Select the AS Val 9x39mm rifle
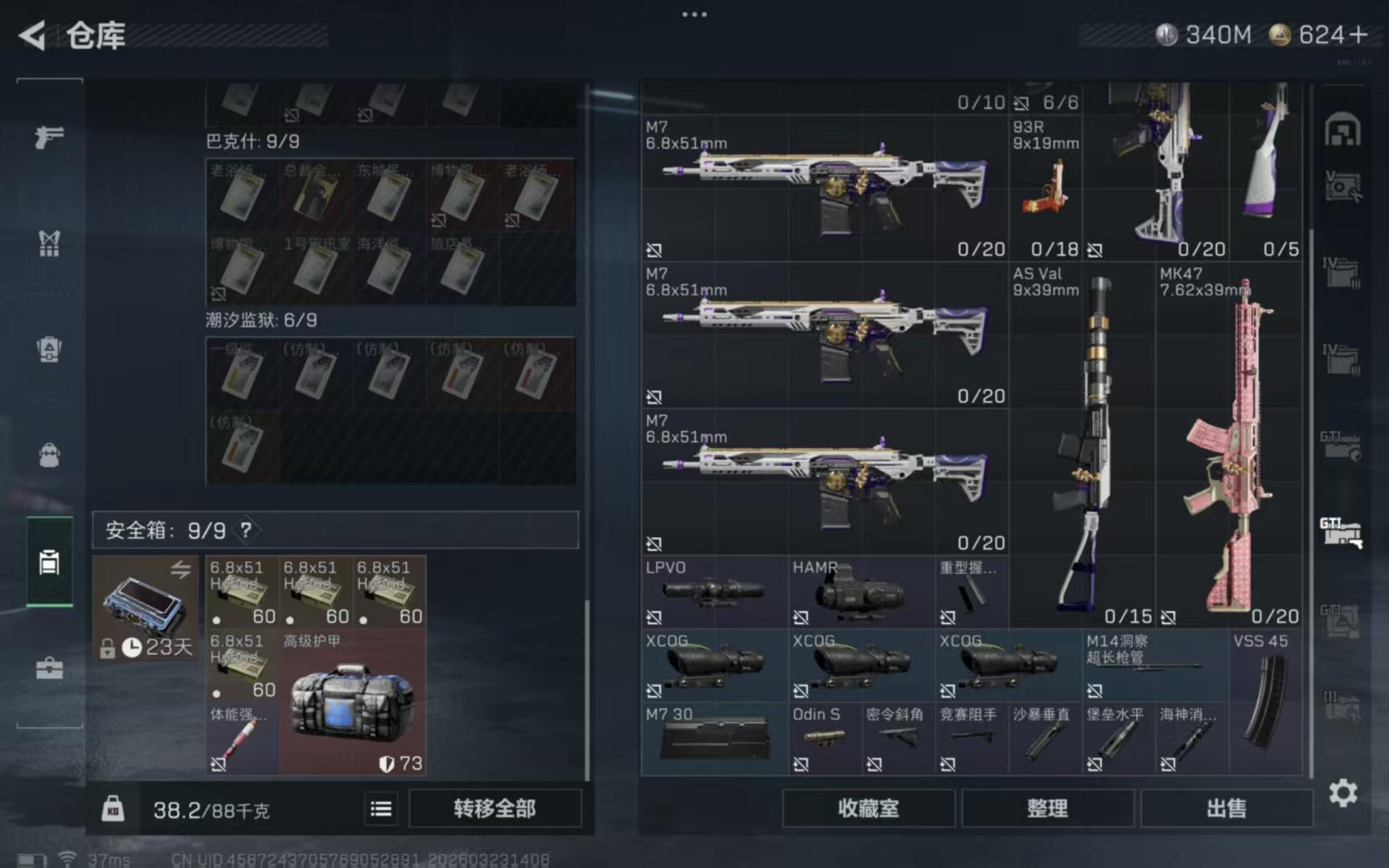 pos(1082,444)
